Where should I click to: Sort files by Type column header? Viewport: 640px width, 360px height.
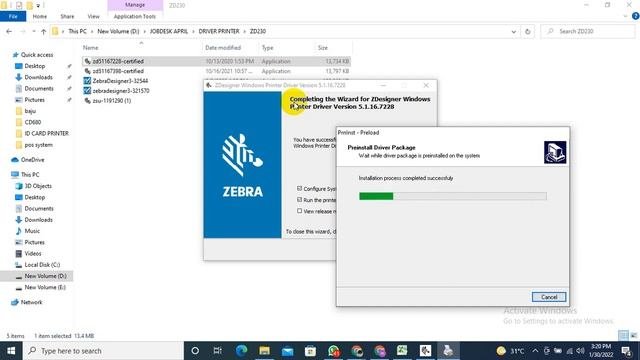(267, 48)
